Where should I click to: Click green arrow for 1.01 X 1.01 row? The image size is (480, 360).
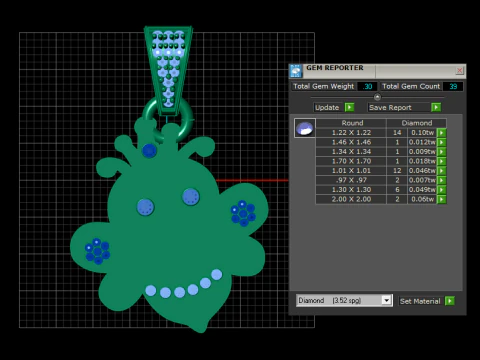tap(442, 171)
